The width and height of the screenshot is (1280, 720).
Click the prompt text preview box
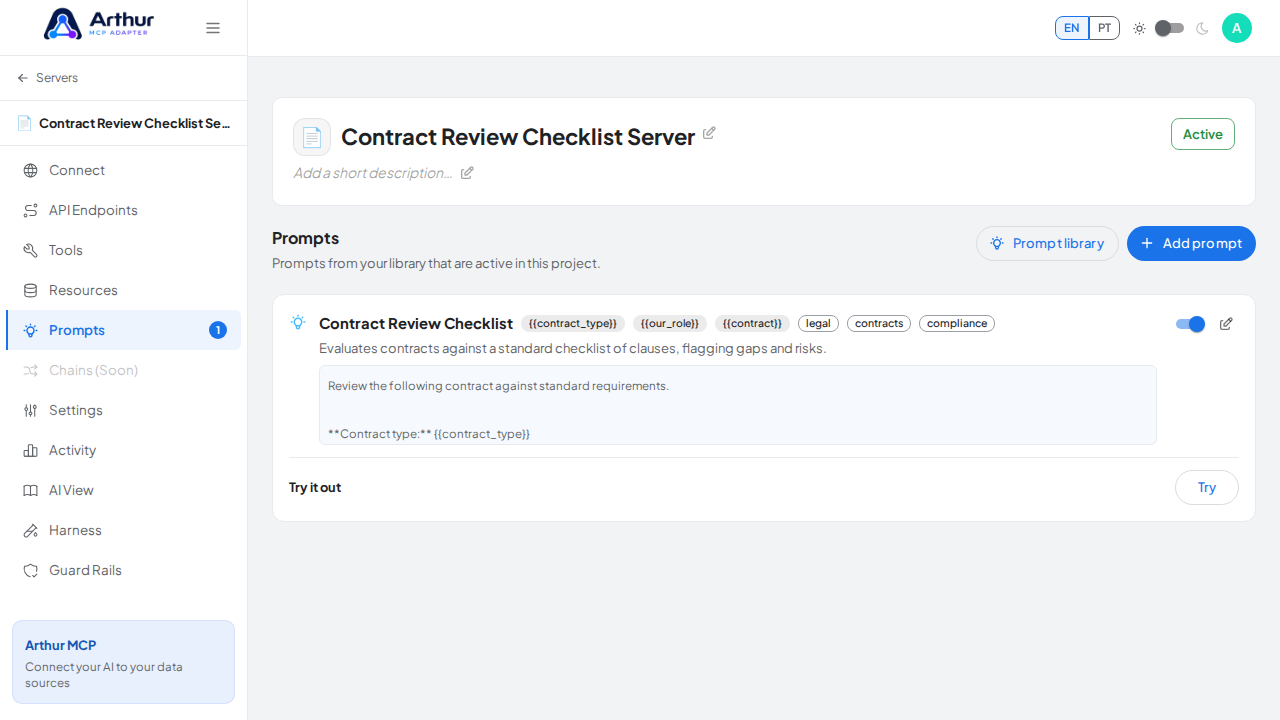pyautogui.click(x=738, y=405)
